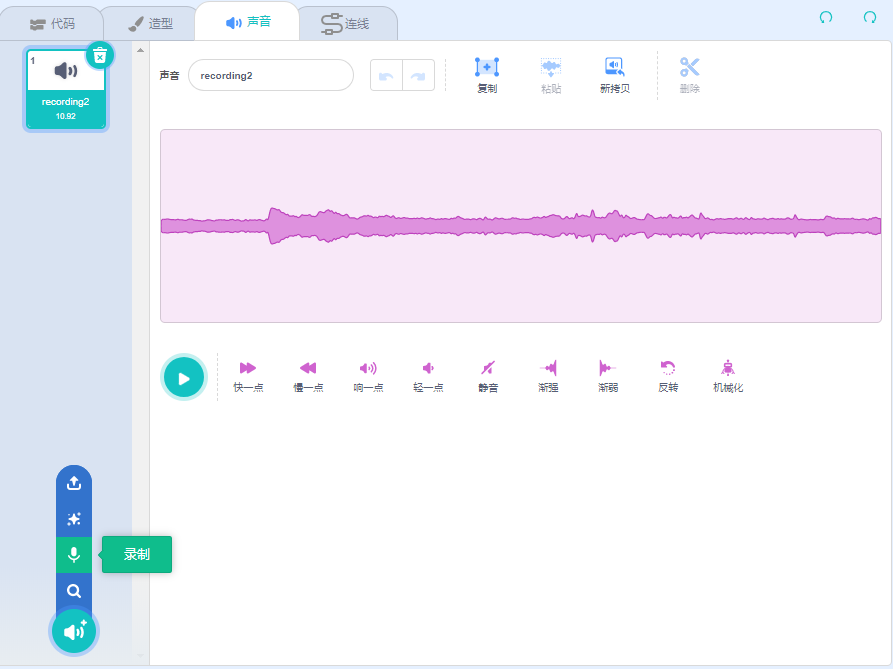Click the sound list scroll up arrow
893x669 pixels.
click(140, 51)
